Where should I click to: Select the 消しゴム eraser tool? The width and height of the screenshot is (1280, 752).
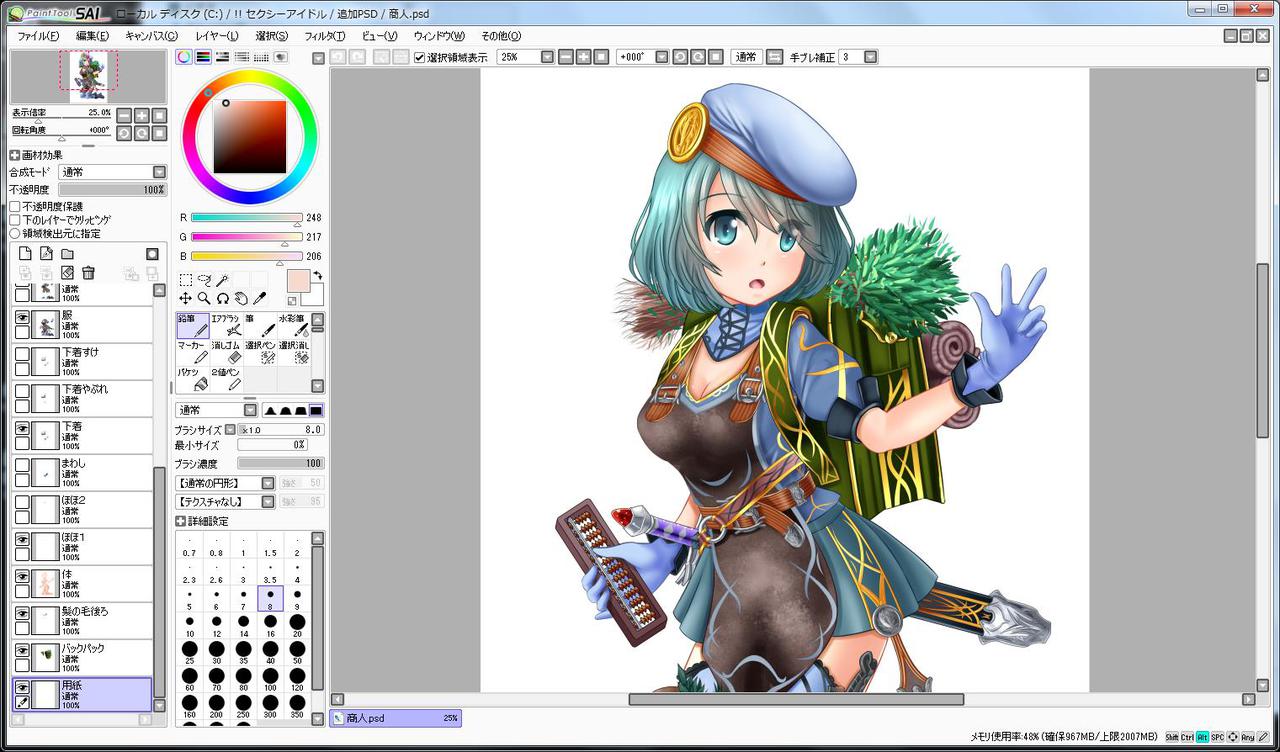tap(227, 351)
